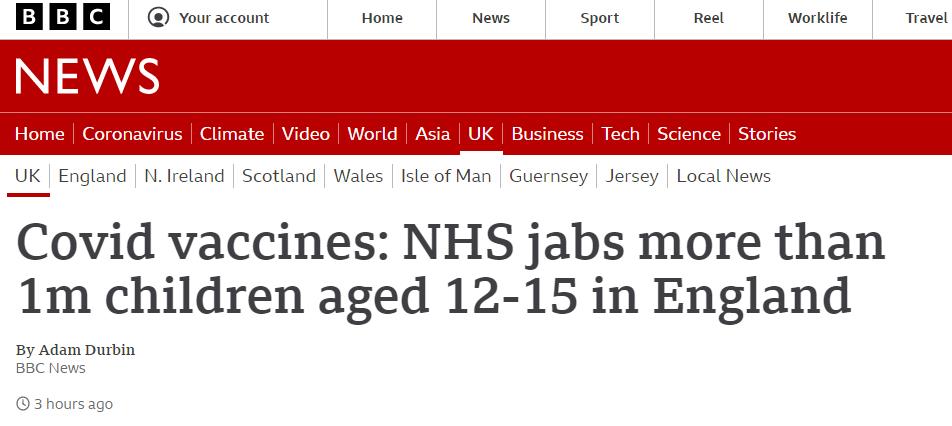This screenshot has height=426, width=952.
Task: Select the World news tab
Action: click(x=372, y=134)
